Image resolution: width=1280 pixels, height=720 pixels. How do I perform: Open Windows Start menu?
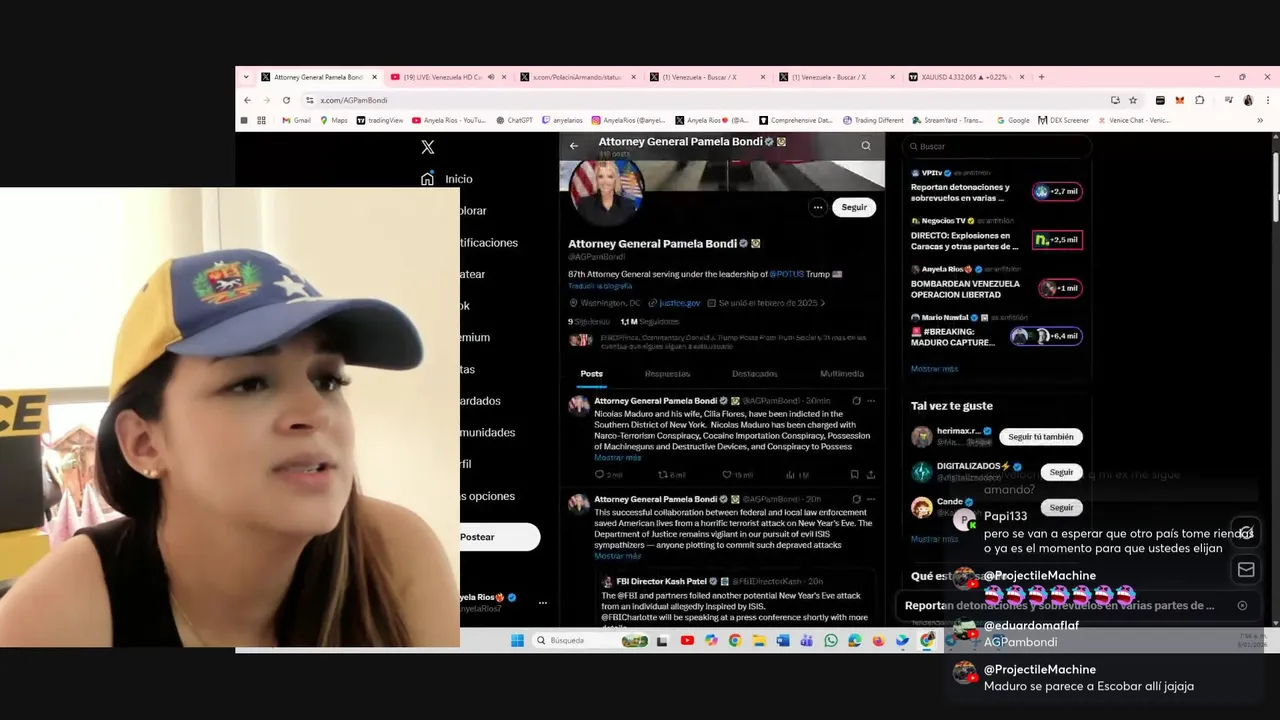pyautogui.click(x=517, y=641)
